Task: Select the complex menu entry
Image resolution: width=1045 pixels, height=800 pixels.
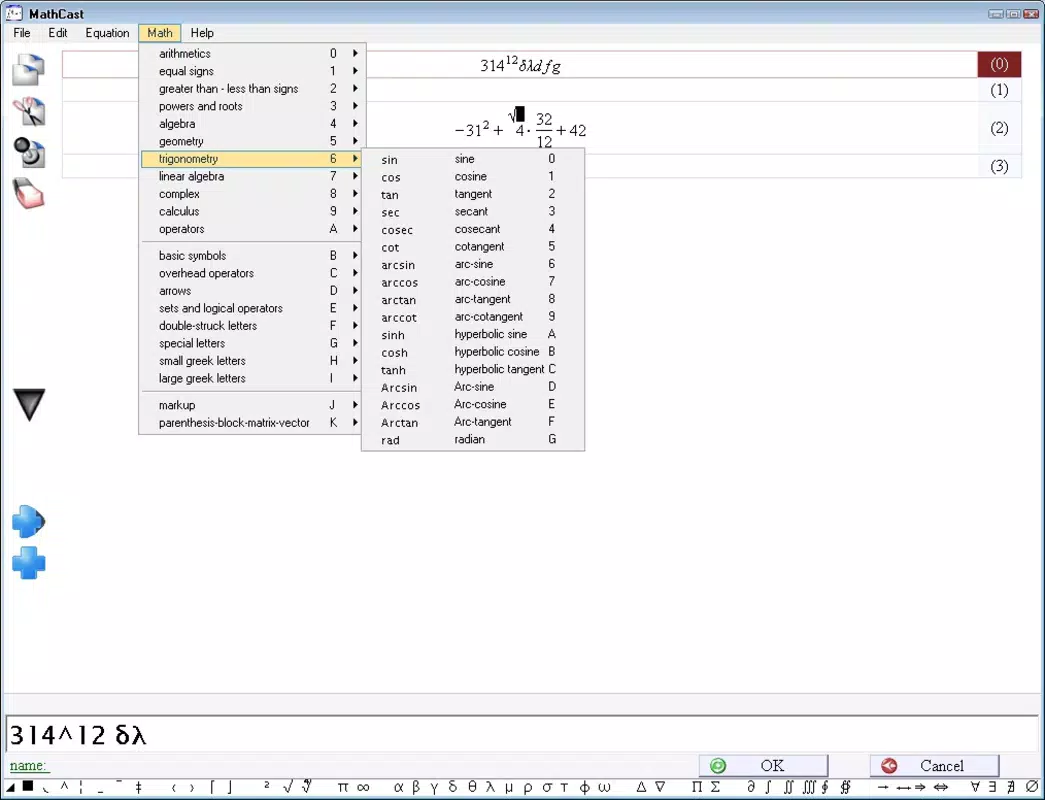Action: tap(251, 193)
